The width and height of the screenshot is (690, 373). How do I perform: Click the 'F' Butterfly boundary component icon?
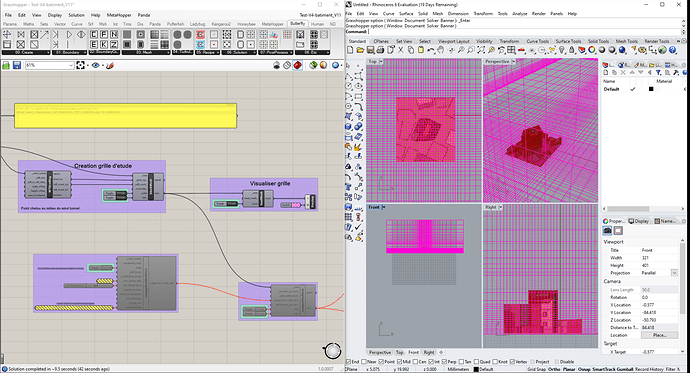tap(104, 34)
